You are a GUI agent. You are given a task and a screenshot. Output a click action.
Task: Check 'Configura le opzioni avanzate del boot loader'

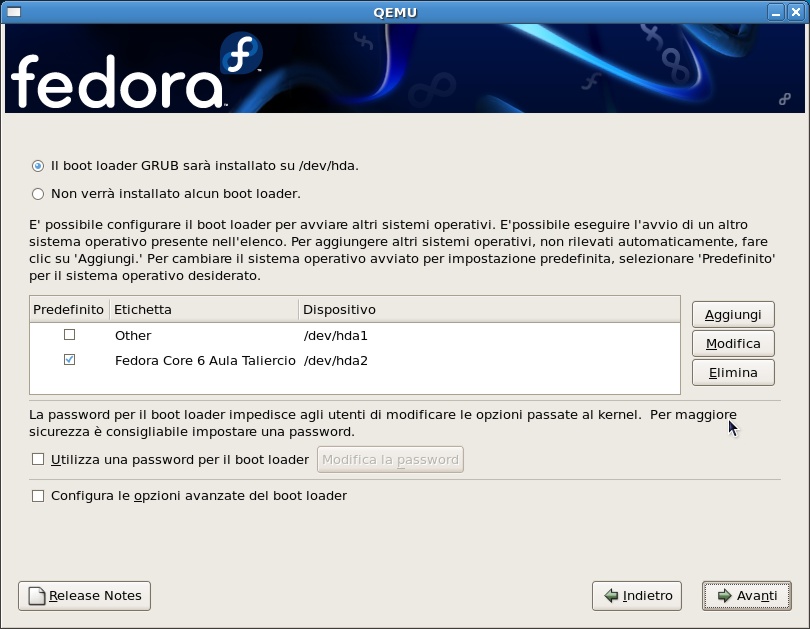38,496
